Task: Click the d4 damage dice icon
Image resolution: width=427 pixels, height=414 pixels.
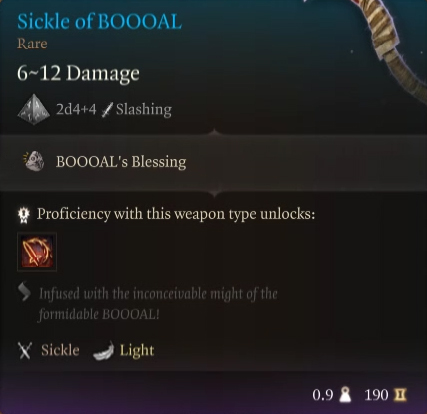Action: point(34,109)
